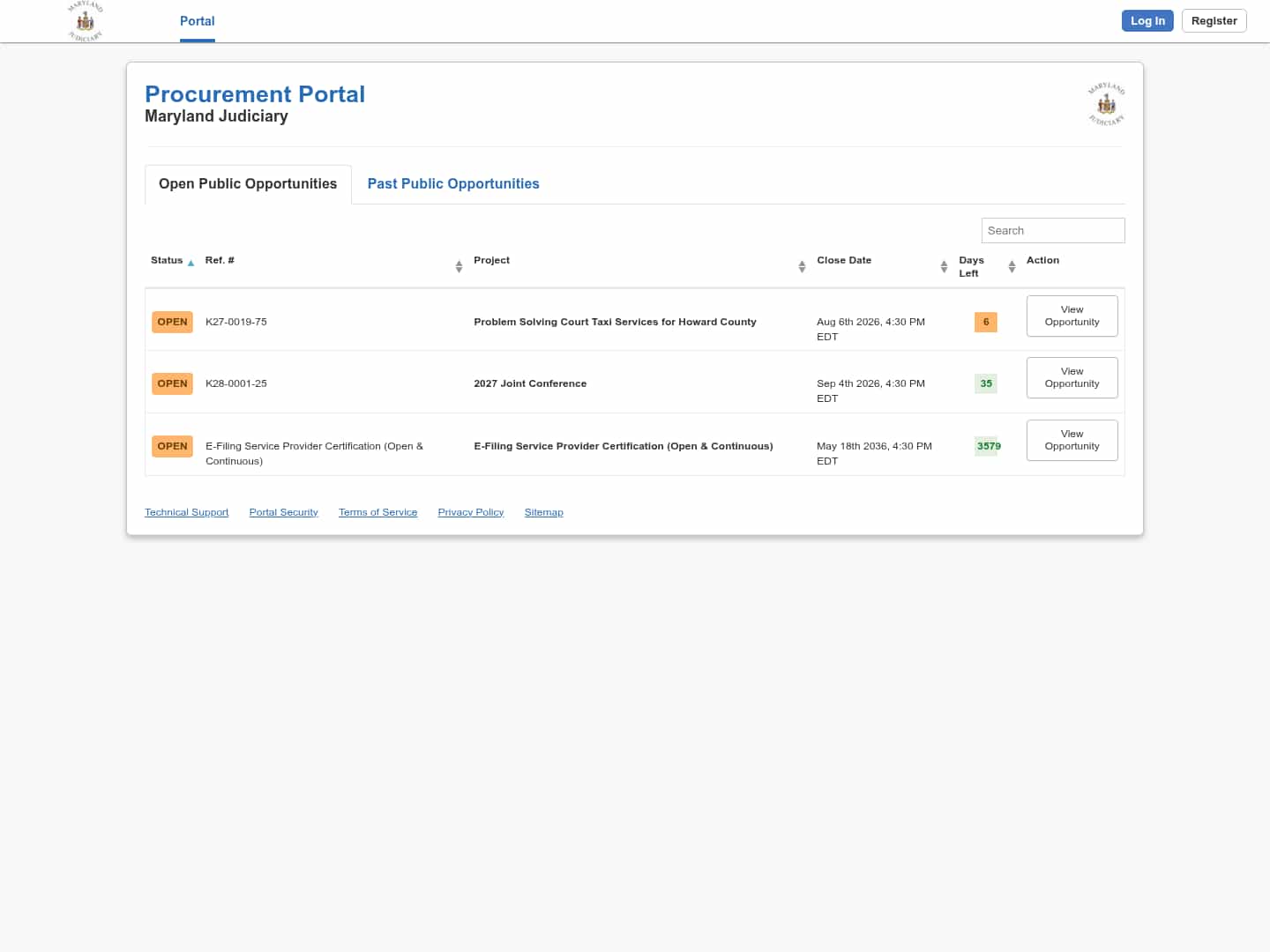
Task: Sort table by Close Date column arrows
Action: pyautogui.click(x=944, y=266)
